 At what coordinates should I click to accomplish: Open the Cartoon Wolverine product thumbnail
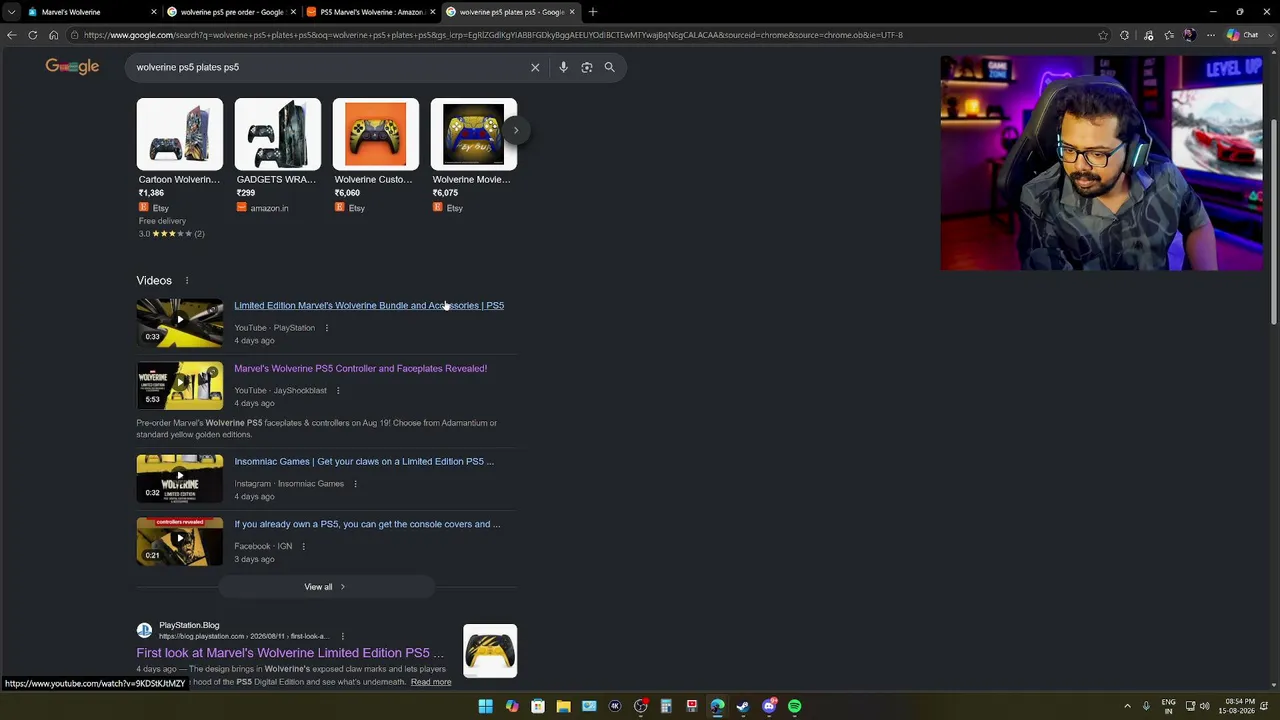180,134
